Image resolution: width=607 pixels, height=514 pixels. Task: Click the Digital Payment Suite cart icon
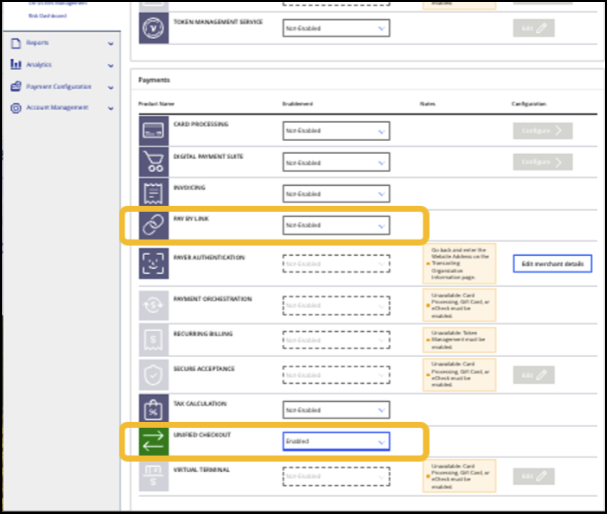154,162
